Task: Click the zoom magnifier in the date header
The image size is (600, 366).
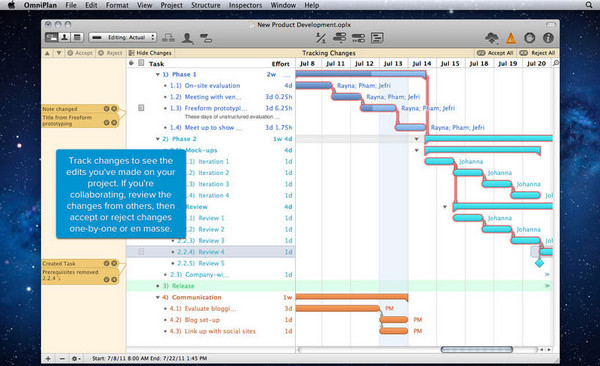Action: pyautogui.click(x=556, y=63)
